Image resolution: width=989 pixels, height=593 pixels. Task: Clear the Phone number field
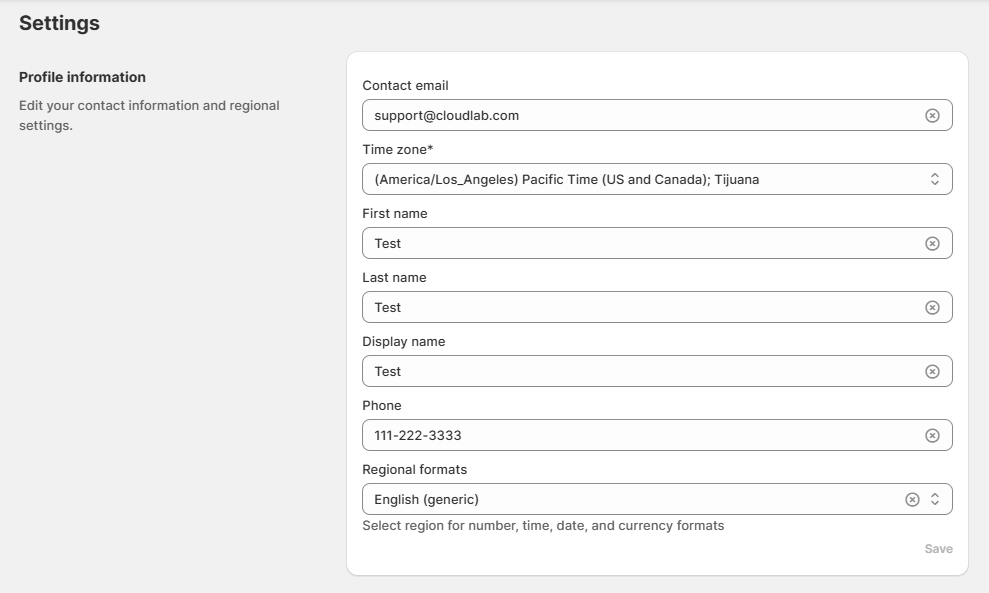932,435
